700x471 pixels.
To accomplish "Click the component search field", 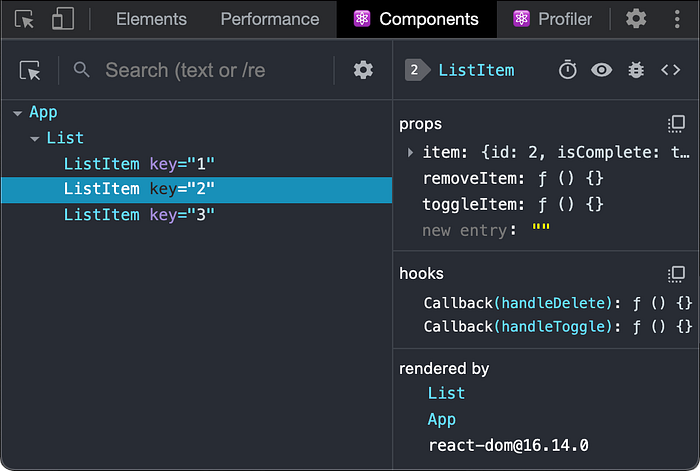I will (200, 70).
